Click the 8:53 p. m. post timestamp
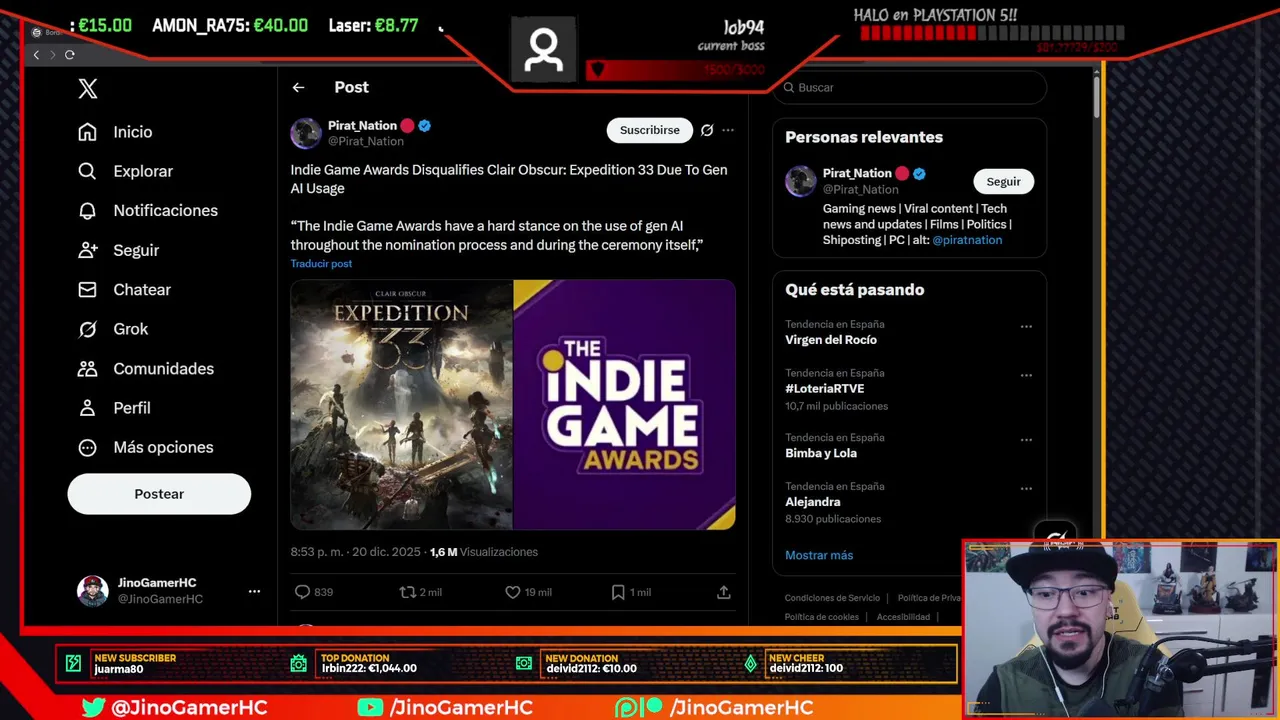The image size is (1280, 720). (x=355, y=552)
